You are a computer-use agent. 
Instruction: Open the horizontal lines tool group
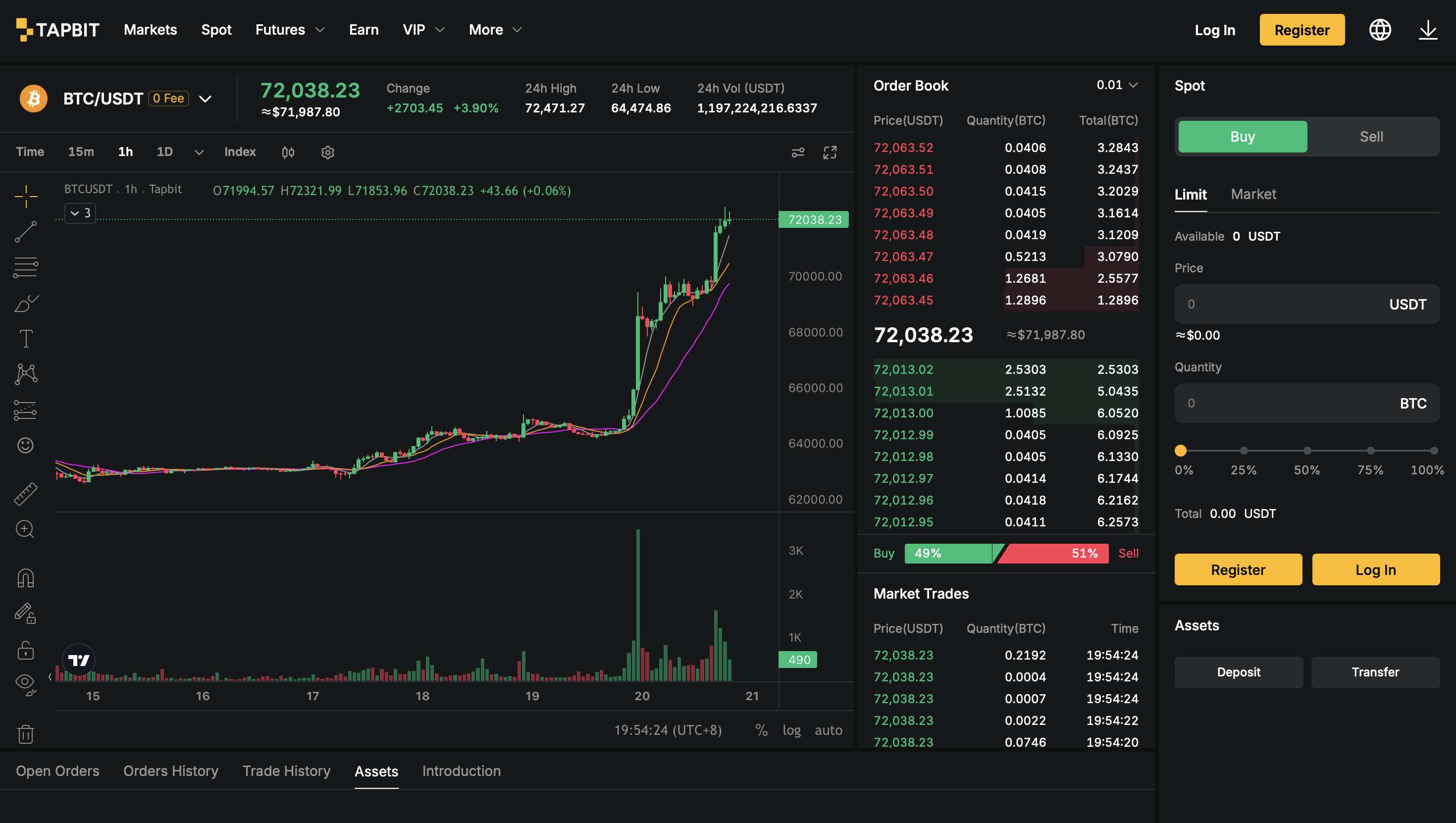coord(26,267)
